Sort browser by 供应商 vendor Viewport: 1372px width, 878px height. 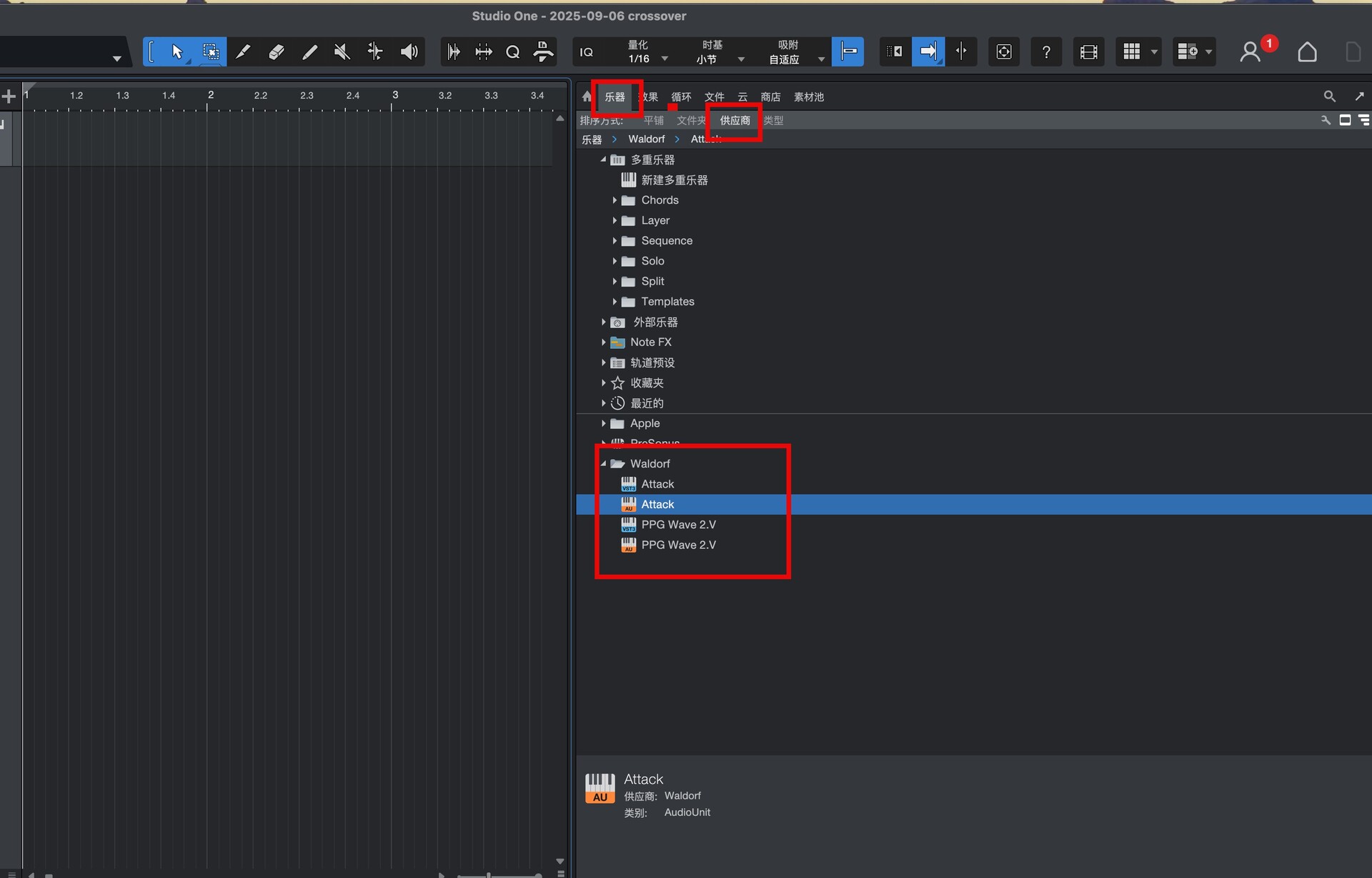[x=735, y=120]
